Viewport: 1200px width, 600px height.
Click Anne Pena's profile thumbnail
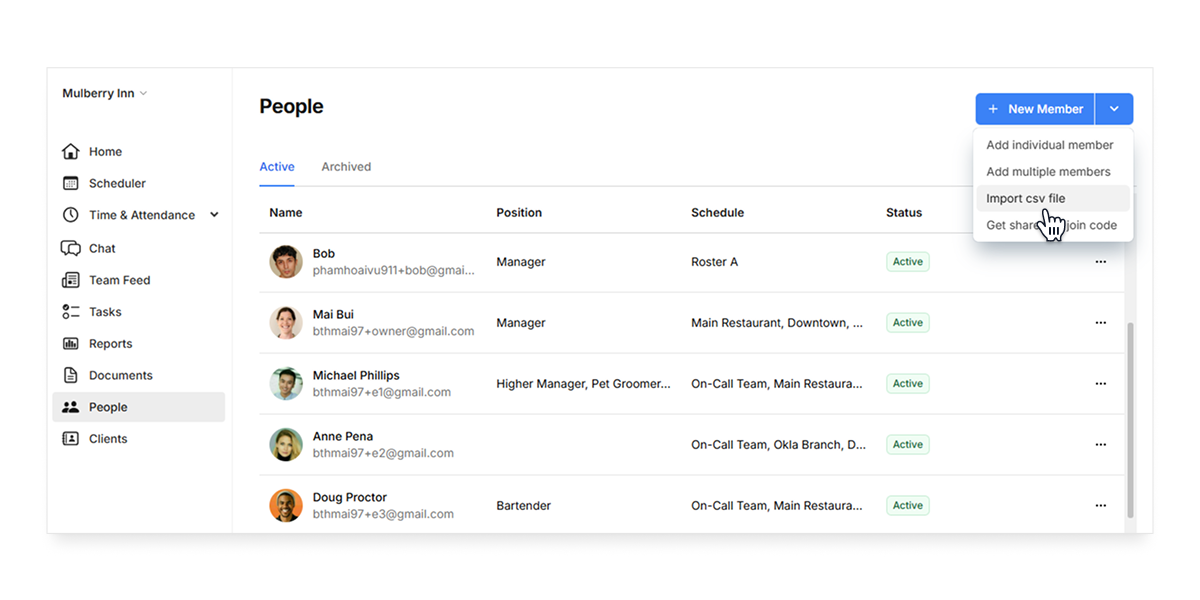click(x=286, y=444)
